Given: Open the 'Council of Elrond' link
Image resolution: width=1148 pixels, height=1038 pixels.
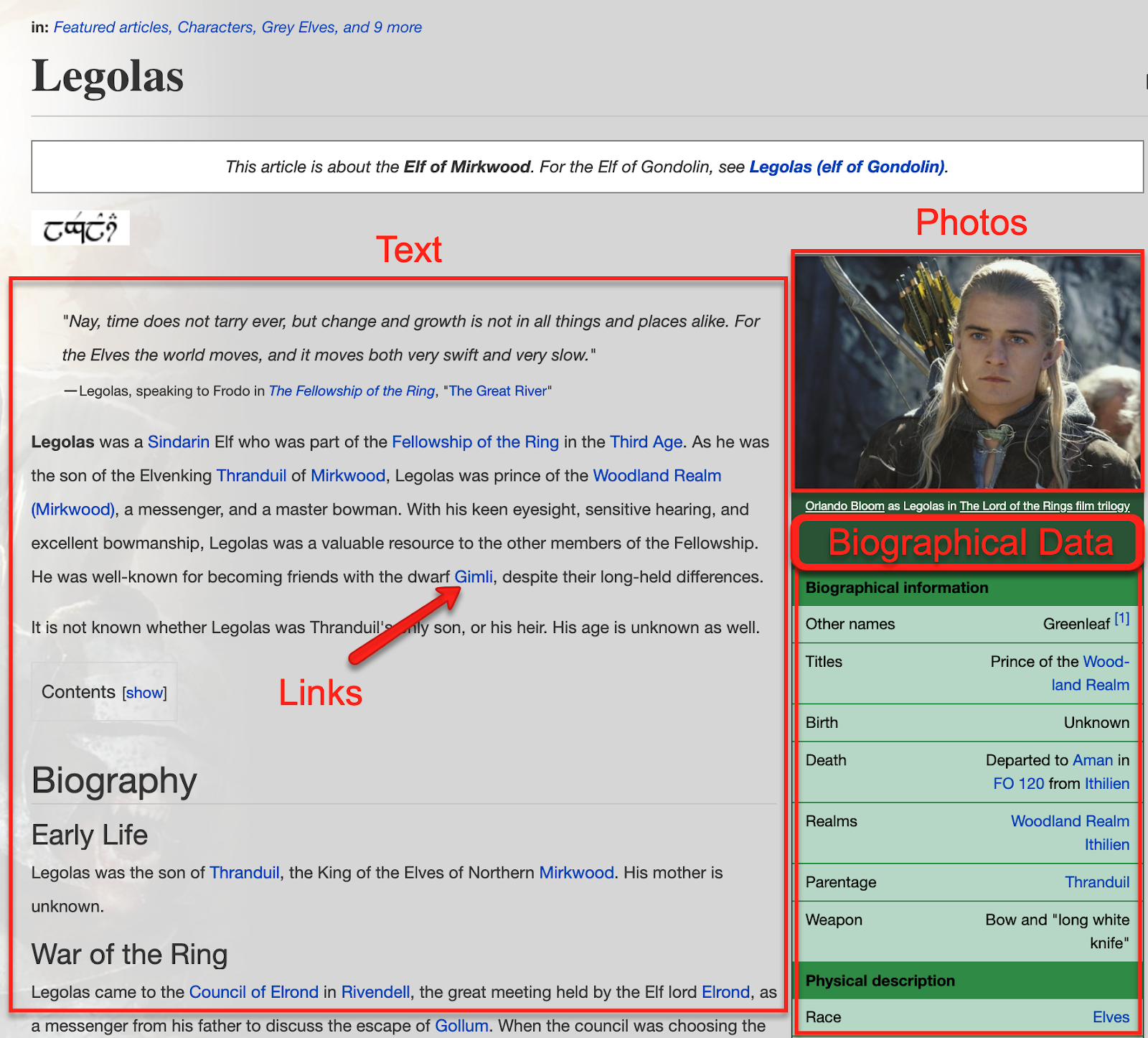Looking at the screenshot, I should (x=253, y=992).
